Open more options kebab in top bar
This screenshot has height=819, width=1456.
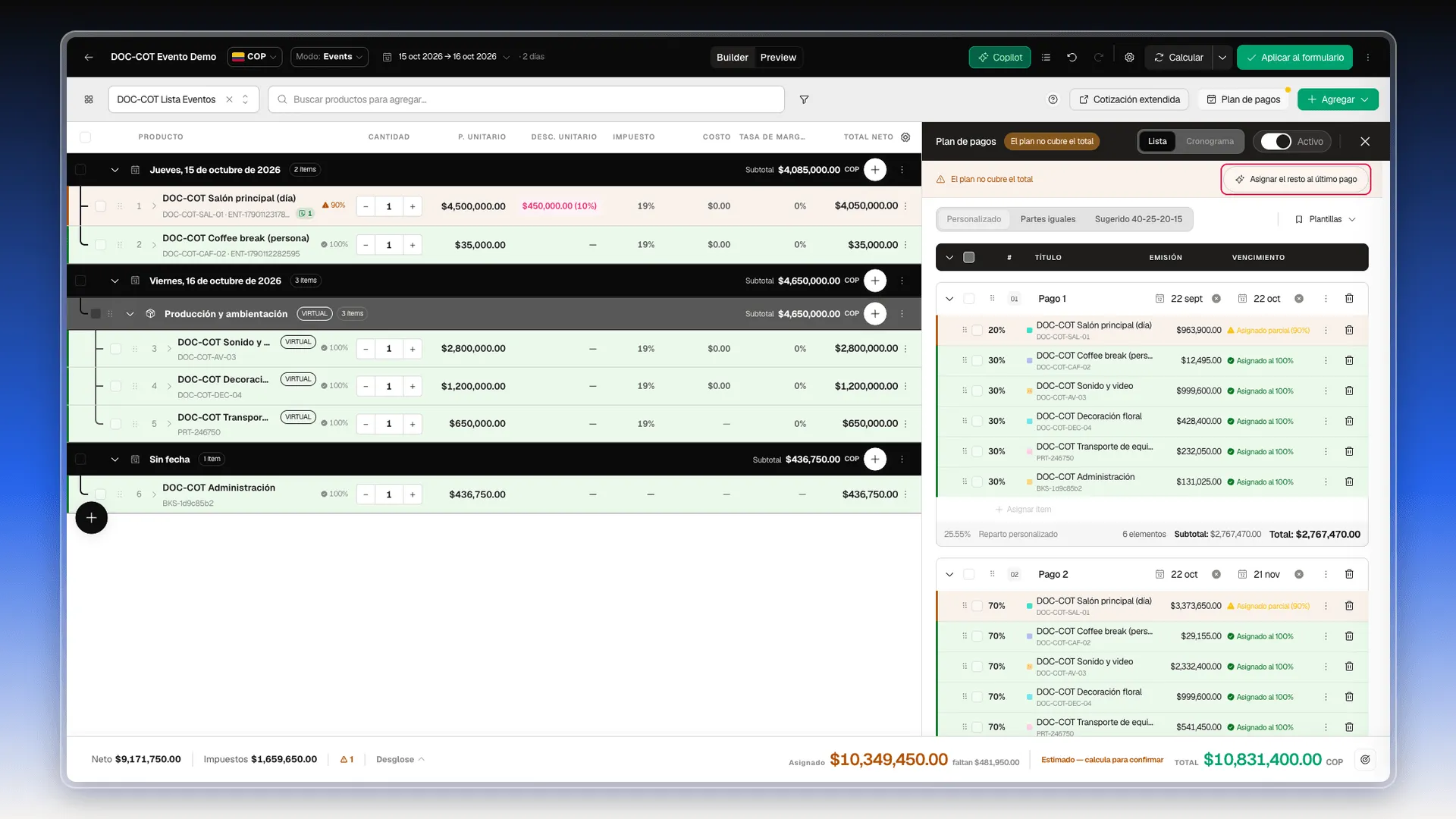(1368, 57)
